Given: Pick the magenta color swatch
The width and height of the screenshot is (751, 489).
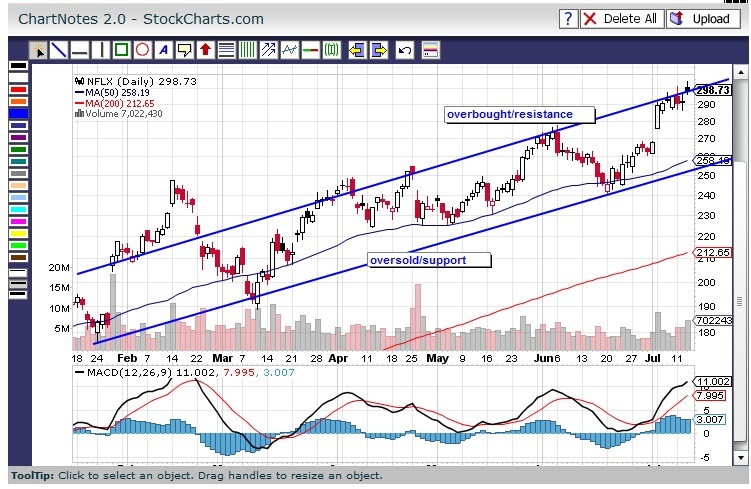Looking at the screenshot, I should tap(19, 221).
